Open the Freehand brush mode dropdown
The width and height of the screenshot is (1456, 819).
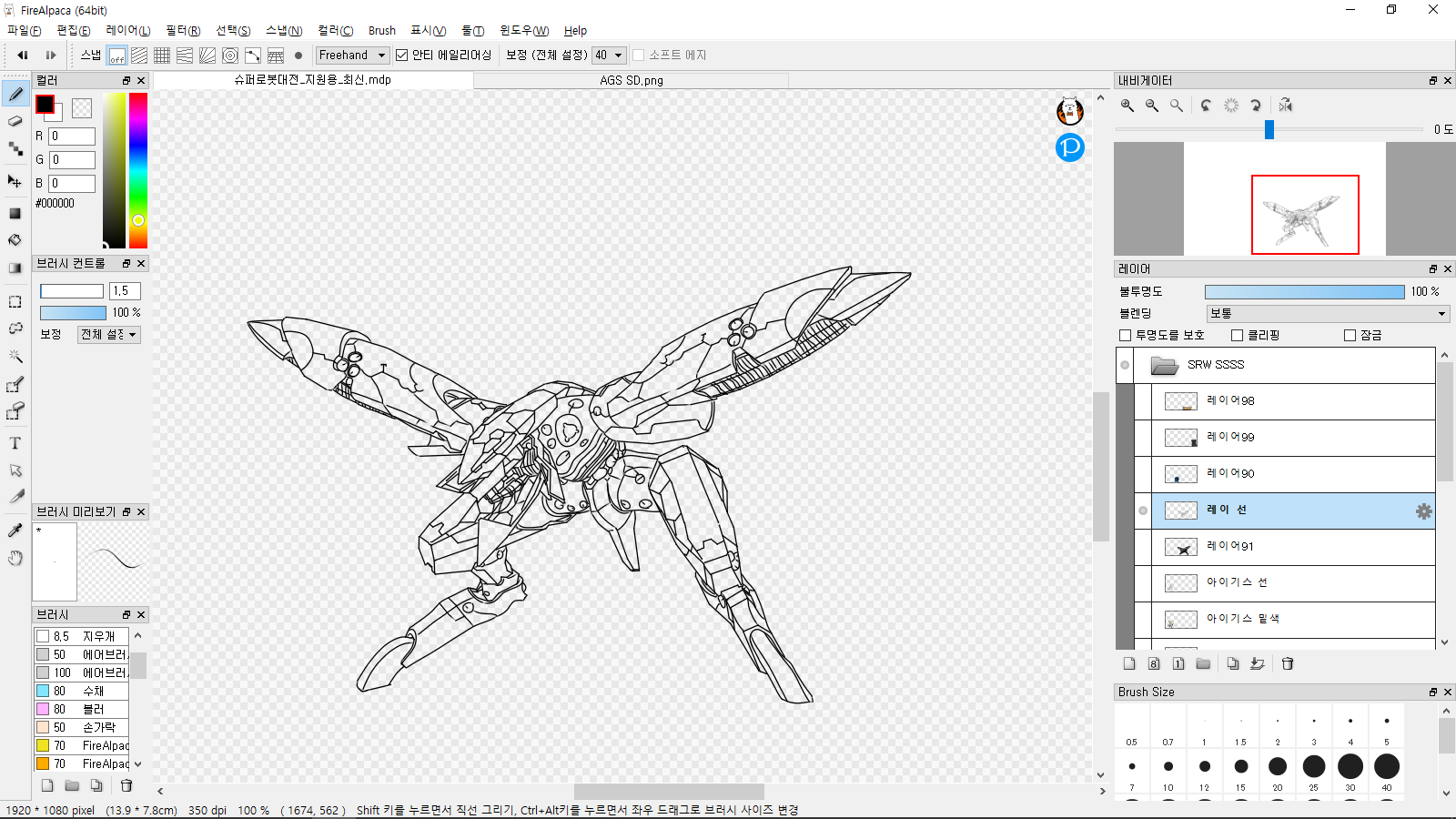point(352,56)
